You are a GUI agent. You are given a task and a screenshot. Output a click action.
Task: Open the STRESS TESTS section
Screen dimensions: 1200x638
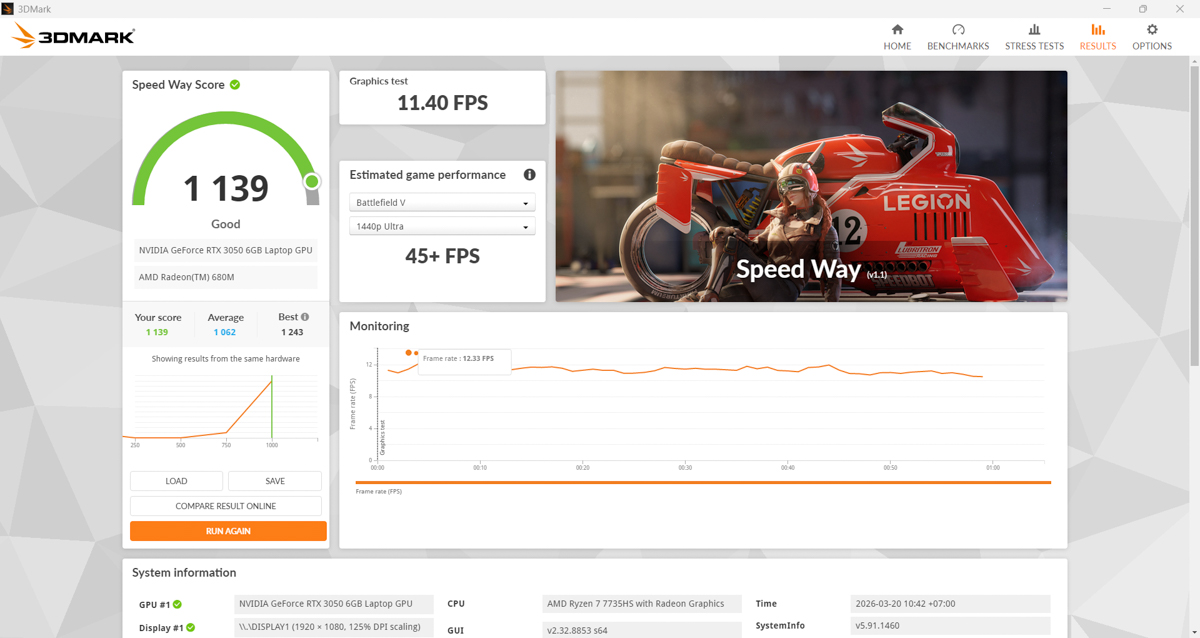[1035, 37]
